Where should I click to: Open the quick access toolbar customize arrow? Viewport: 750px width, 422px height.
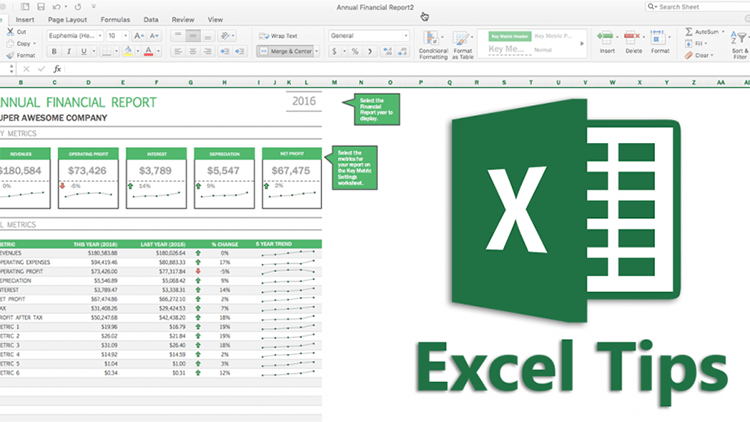tap(94, 7)
